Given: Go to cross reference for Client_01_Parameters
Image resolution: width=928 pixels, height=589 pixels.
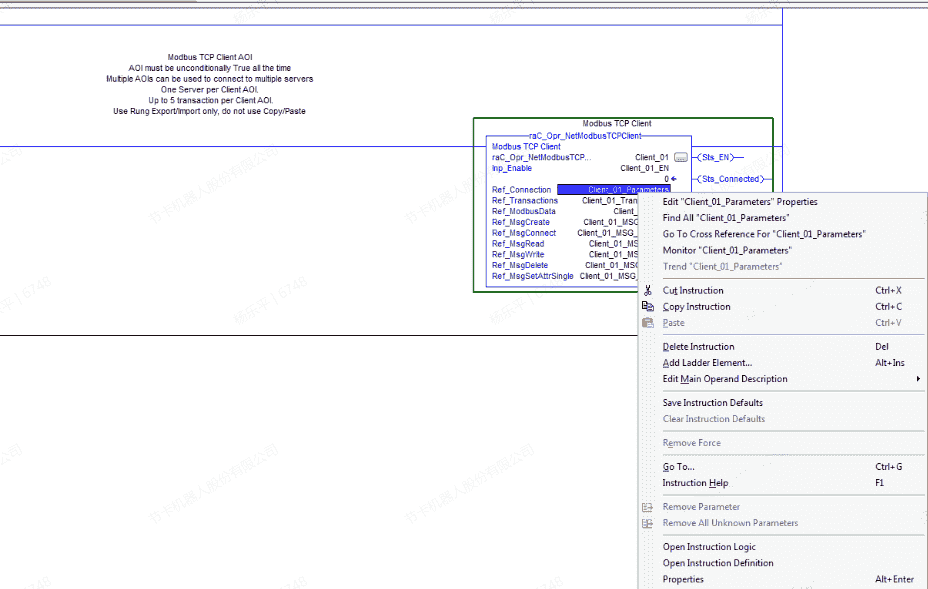Looking at the screenshot, I should click(764, 234).
